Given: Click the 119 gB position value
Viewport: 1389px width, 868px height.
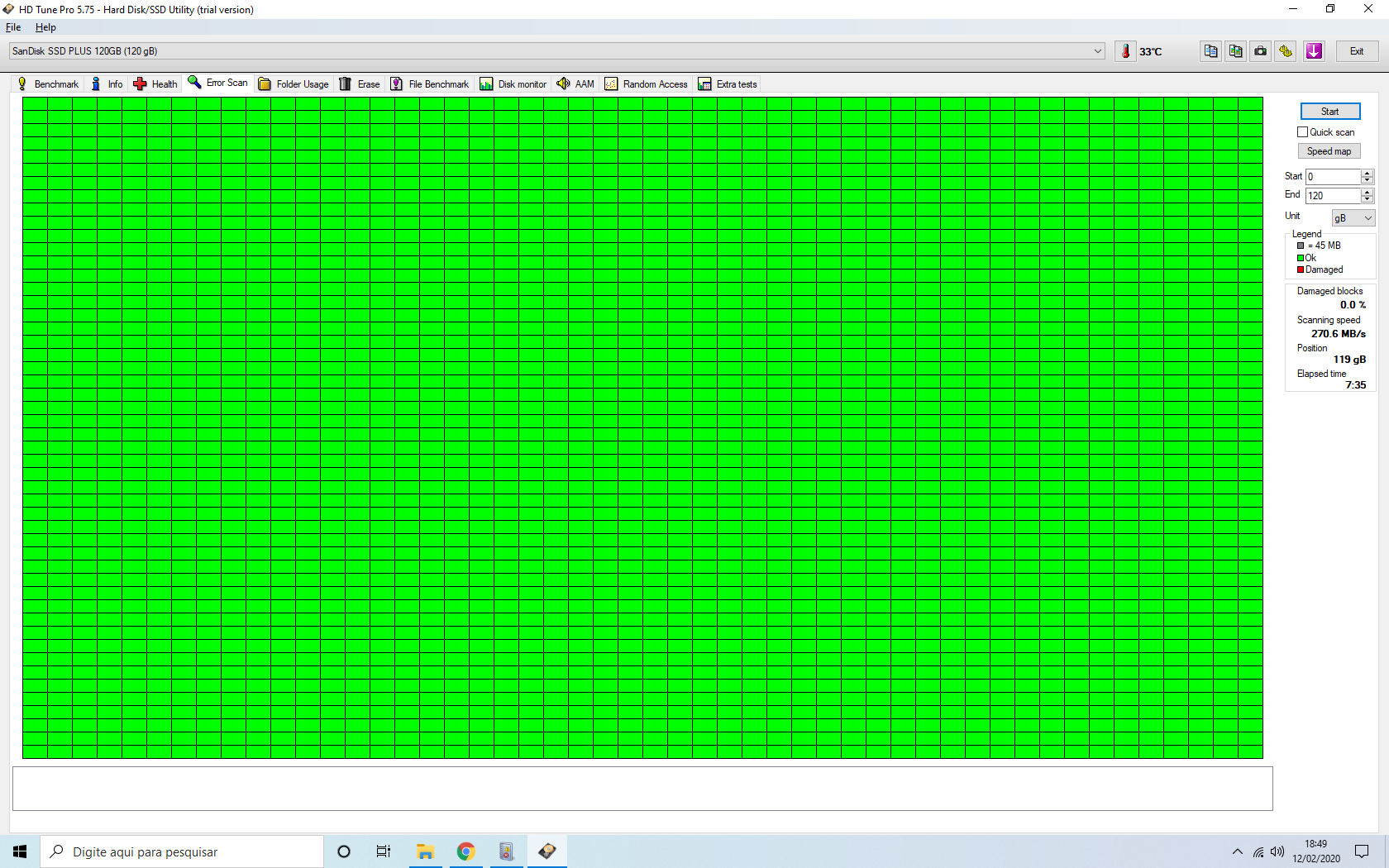Looking at the screenshot, I should [x=1349, y=360].
